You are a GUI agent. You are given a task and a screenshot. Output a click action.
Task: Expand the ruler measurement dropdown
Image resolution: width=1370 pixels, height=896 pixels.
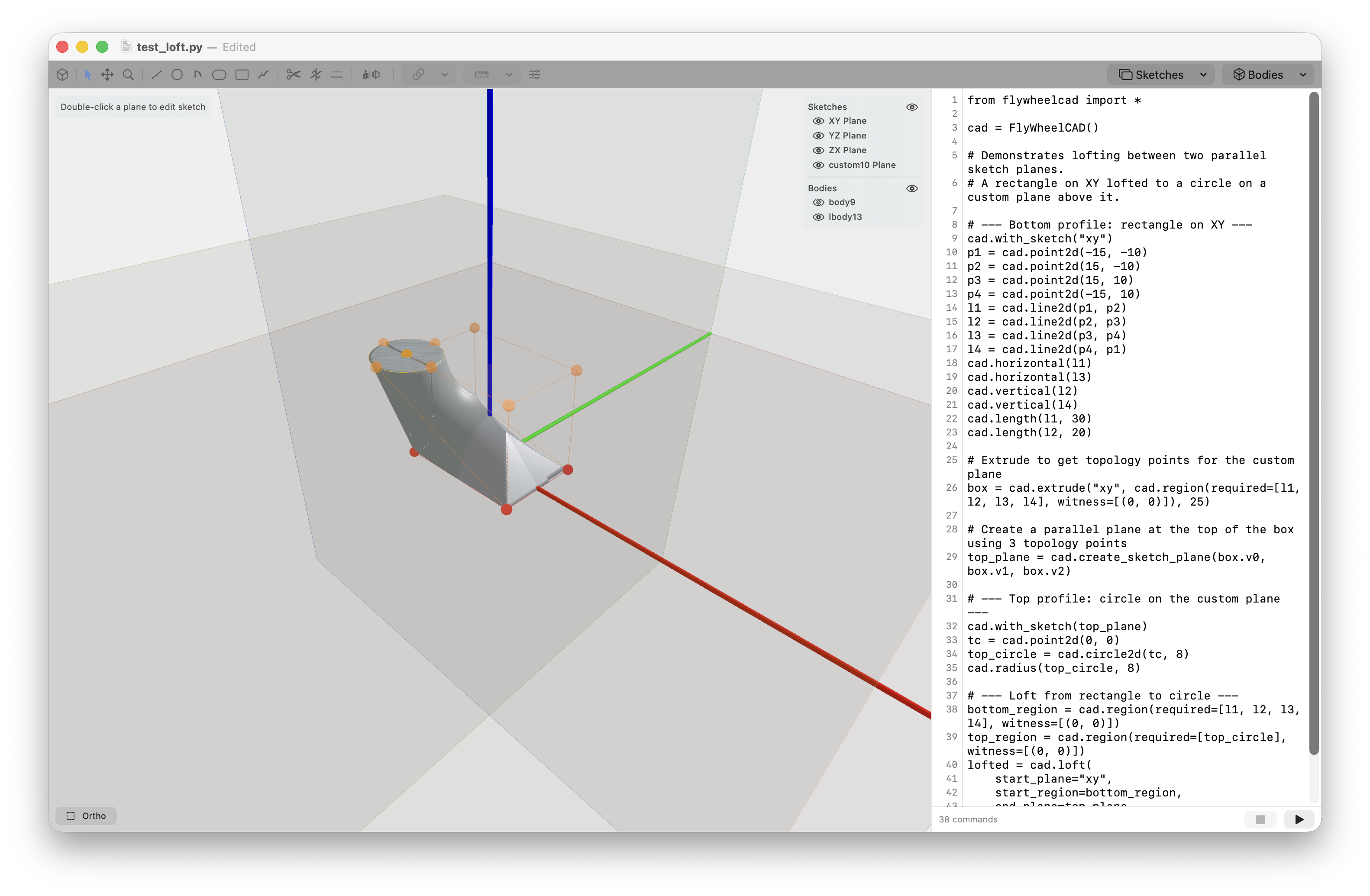[509, 75]
